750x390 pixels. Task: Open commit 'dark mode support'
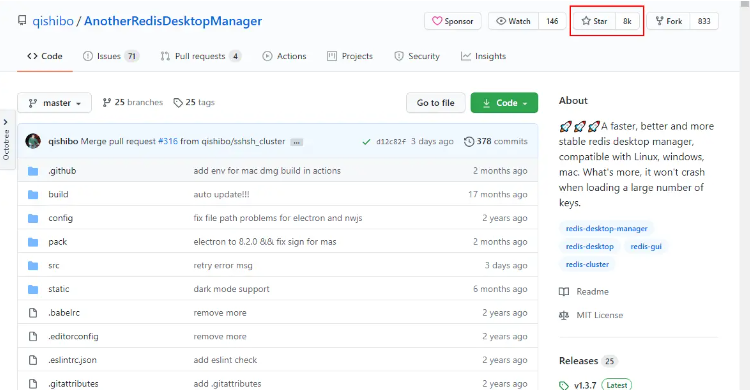232,289
